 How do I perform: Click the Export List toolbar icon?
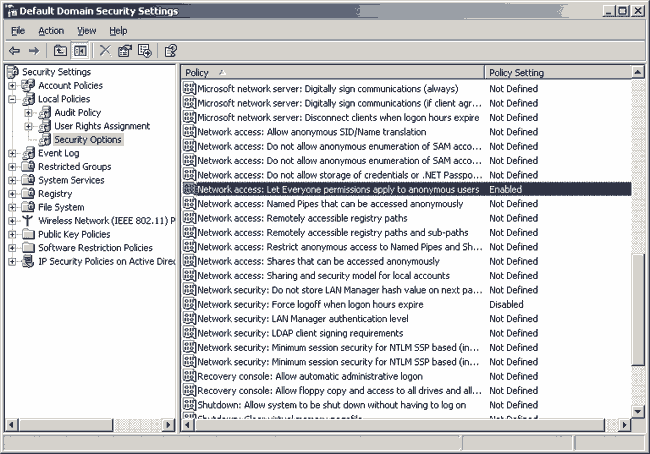tap(145, 50)
